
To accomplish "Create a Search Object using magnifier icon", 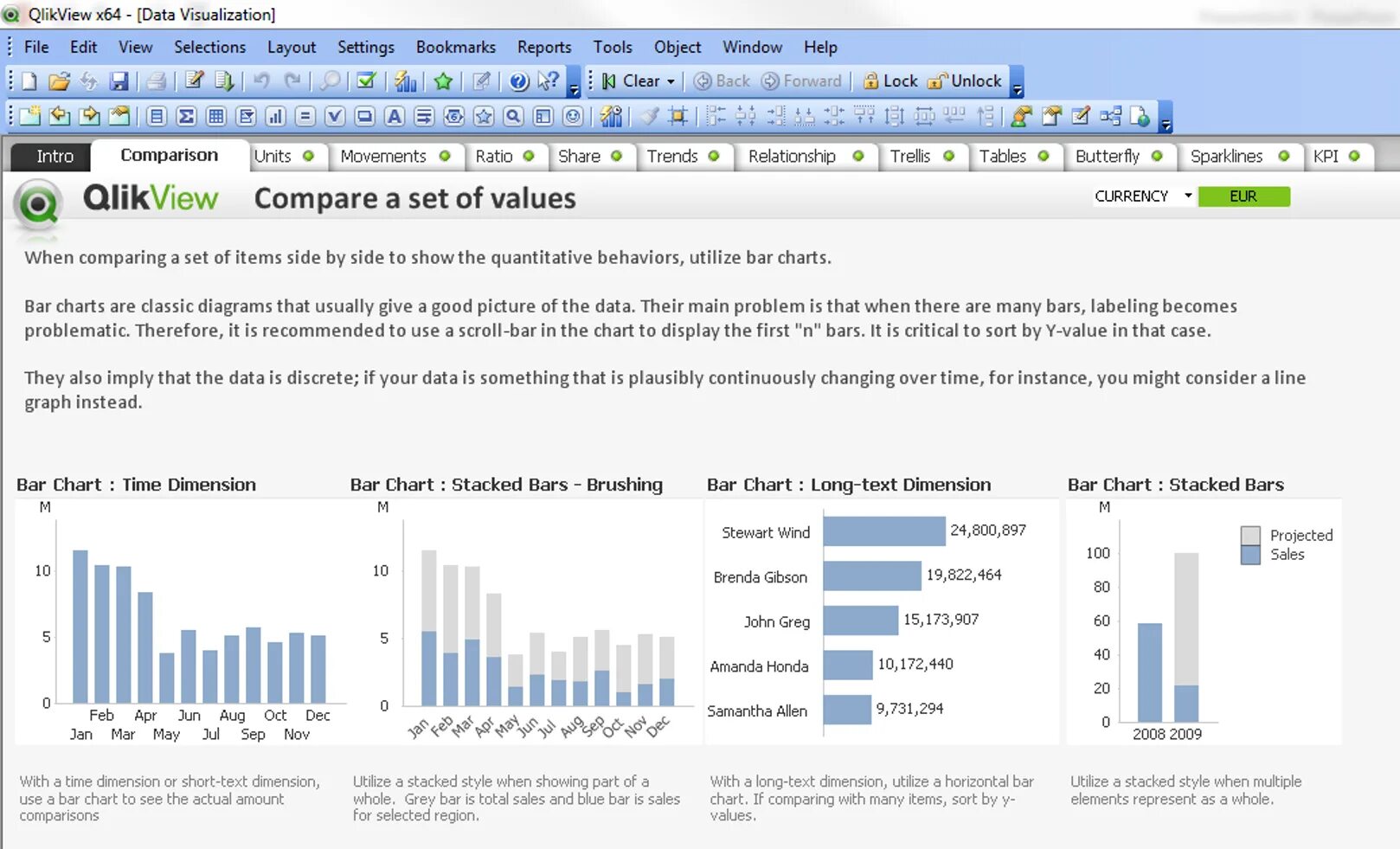I will click(x=513, y=116).
